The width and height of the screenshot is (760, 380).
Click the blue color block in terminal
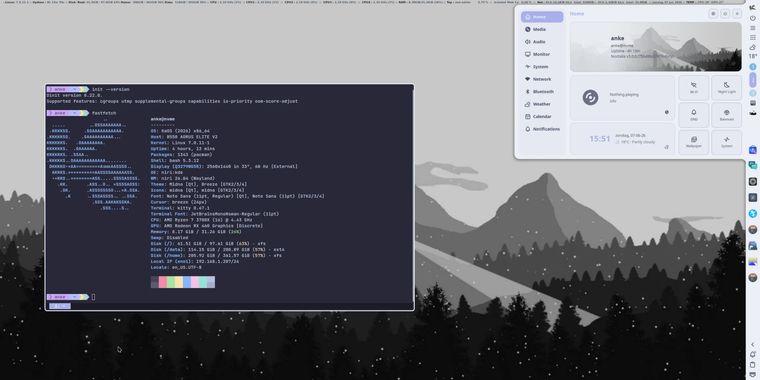[x=187, y=282]
